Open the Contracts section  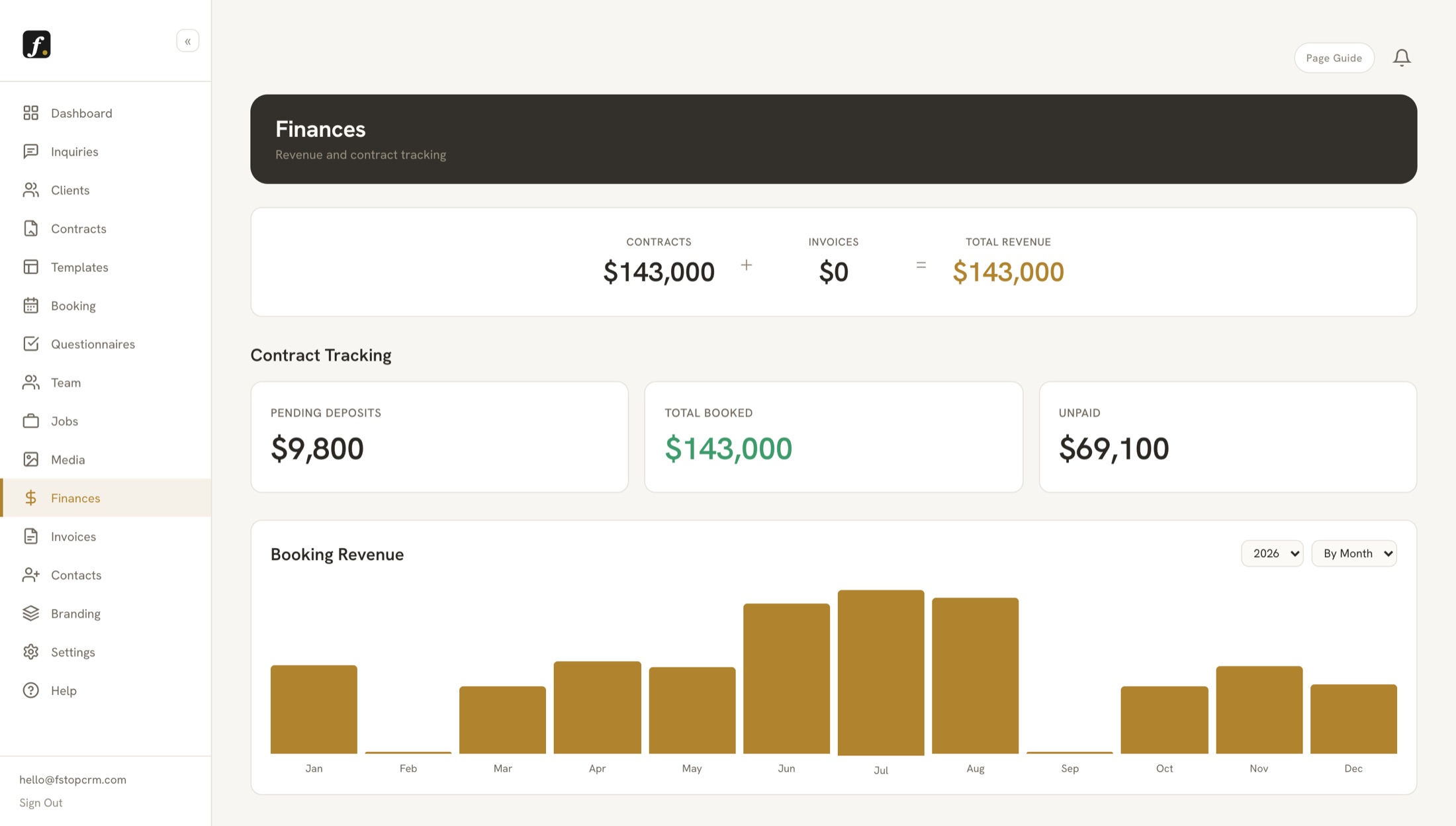(x=106, y=228)
